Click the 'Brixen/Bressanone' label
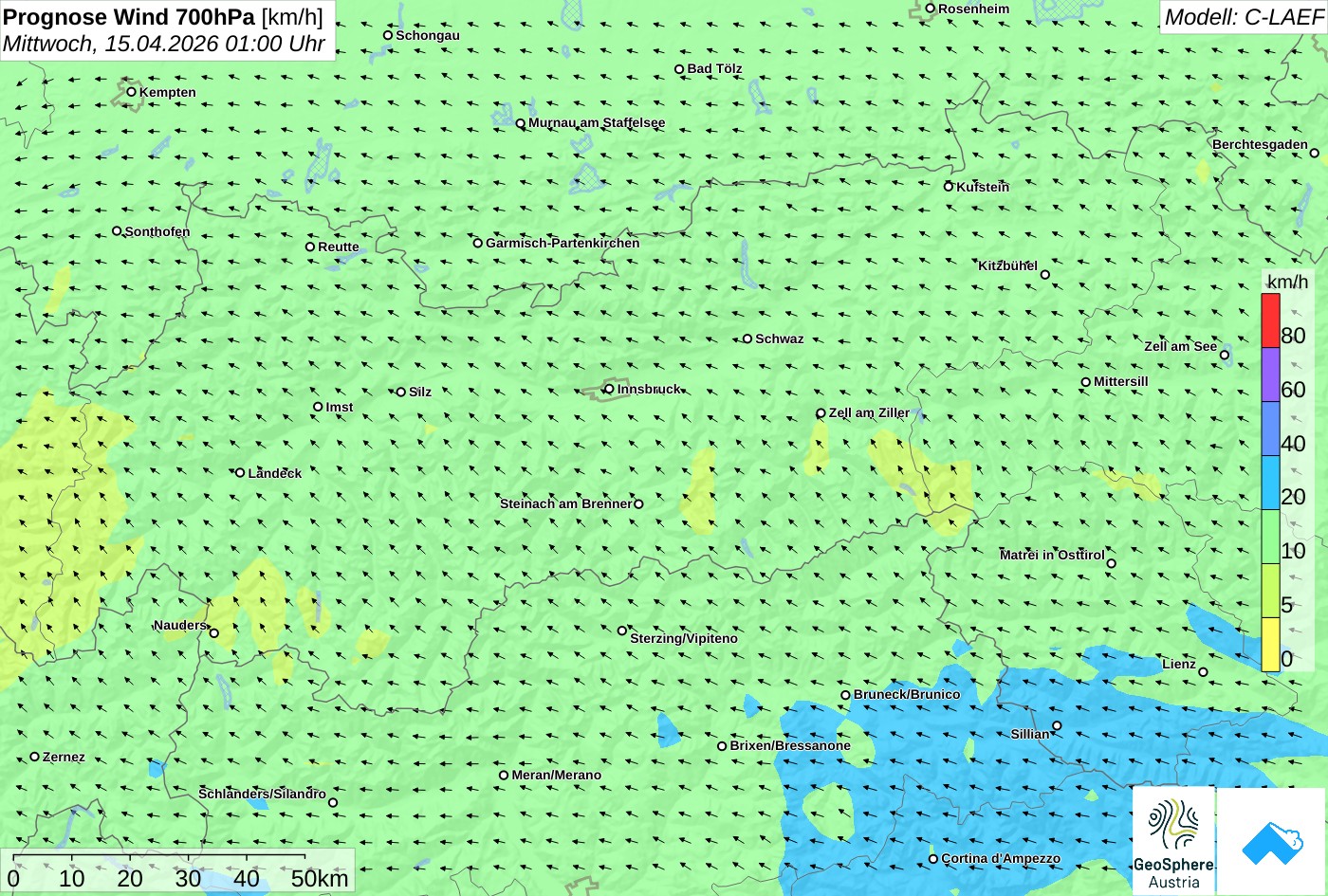The height and width of the screenshot is (896, 1328). pyautogui.click(x=790, y=745)
